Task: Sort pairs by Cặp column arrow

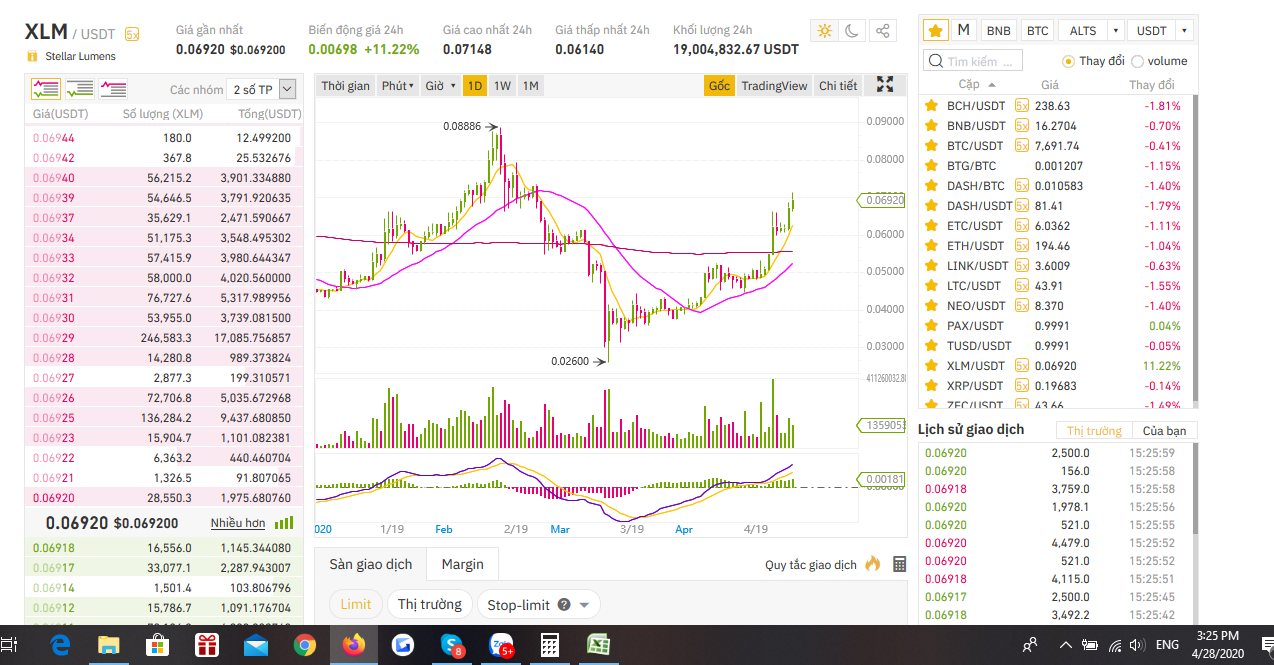Action: (992, 85)
